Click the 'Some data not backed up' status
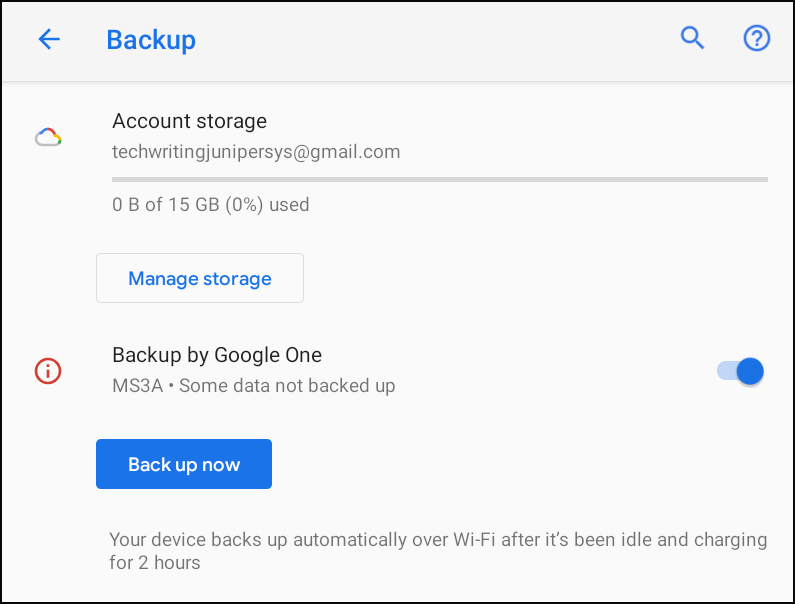 pyautogui.click(x=288, y=385)
